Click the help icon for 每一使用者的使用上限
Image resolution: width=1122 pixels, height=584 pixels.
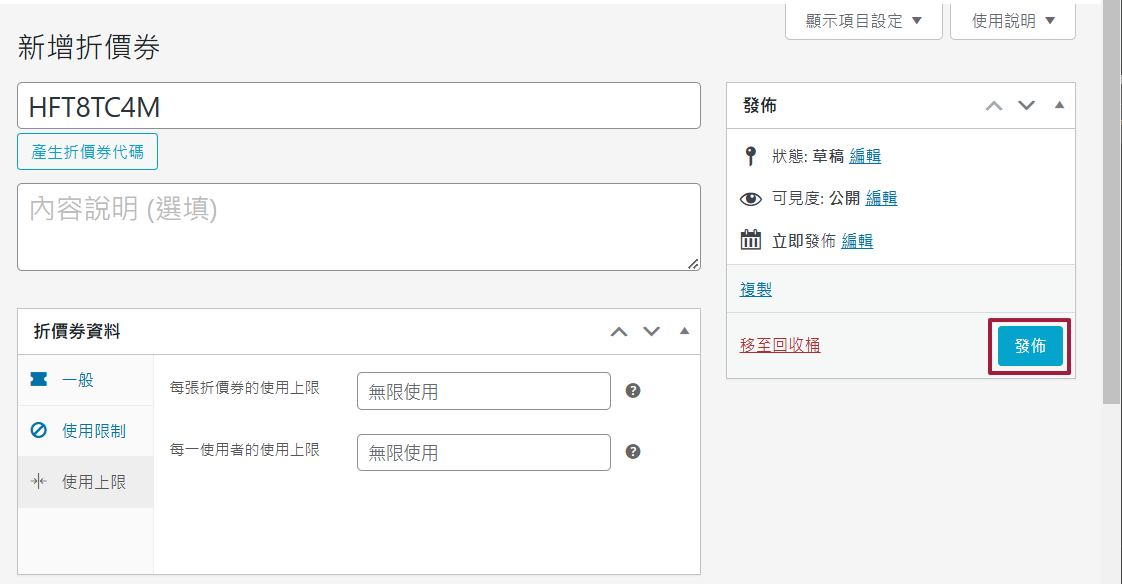click(632, 452)
